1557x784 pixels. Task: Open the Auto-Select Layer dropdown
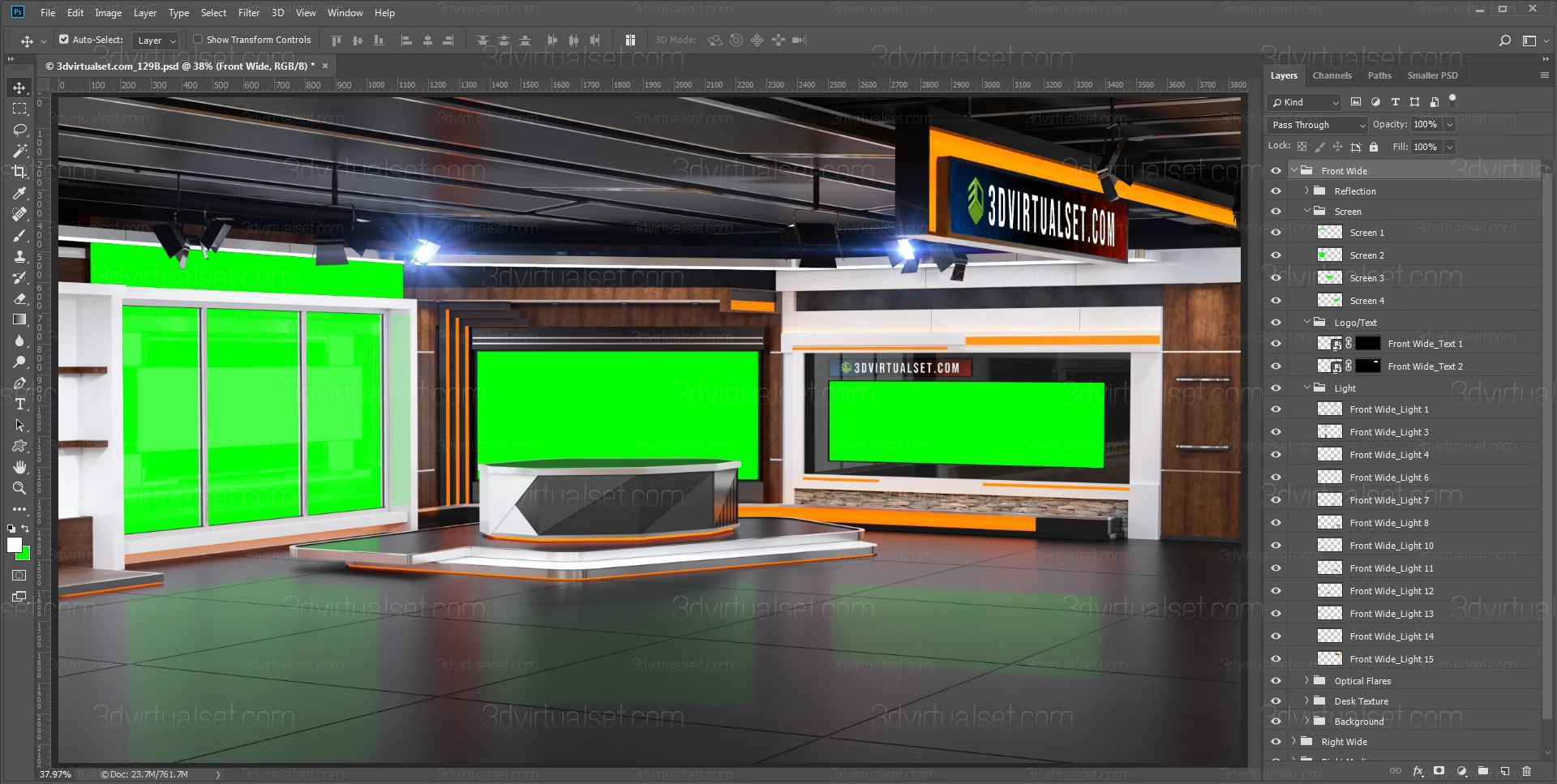coord(156,41)
